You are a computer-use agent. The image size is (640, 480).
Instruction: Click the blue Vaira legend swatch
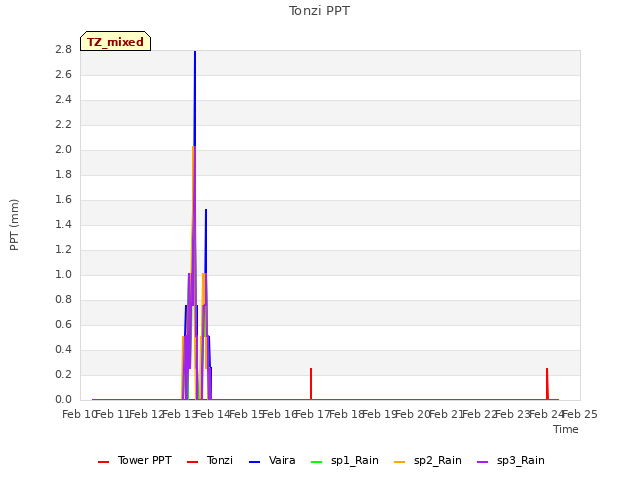pyautogui.click(x=254, y=462)
